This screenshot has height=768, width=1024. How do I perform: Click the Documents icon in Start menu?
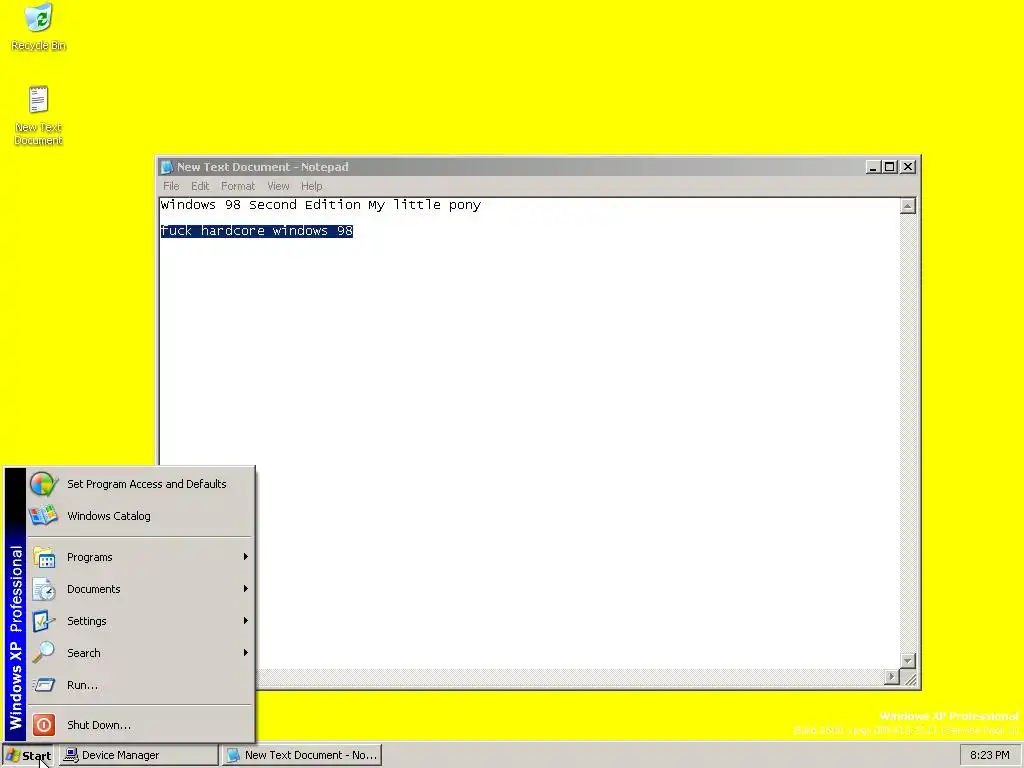coord(44,589)
